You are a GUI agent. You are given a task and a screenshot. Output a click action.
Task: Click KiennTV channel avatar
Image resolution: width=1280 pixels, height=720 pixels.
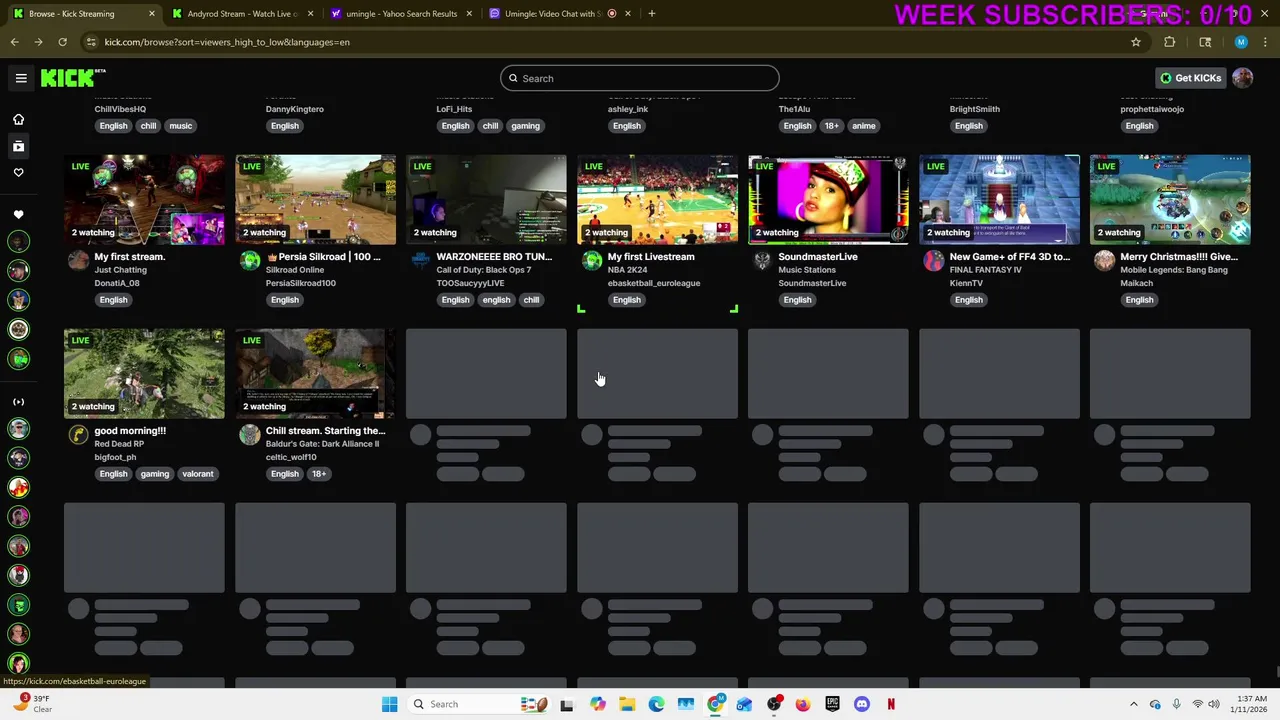pos(933,261)
